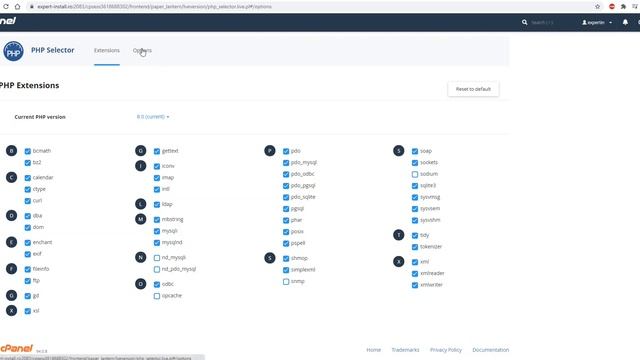Toggle the mbstring extension checkbox

click(157, 220)
